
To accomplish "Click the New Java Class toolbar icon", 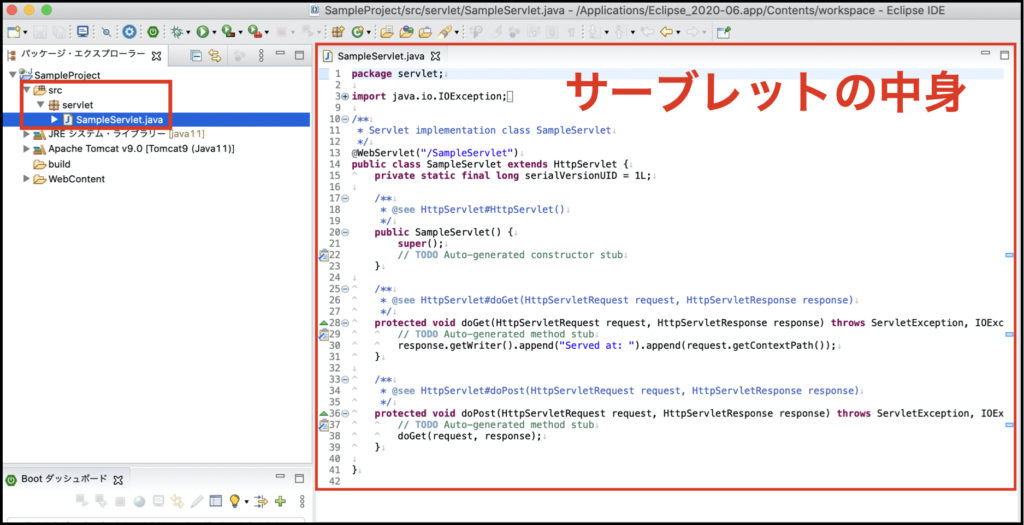I will 357,31.
